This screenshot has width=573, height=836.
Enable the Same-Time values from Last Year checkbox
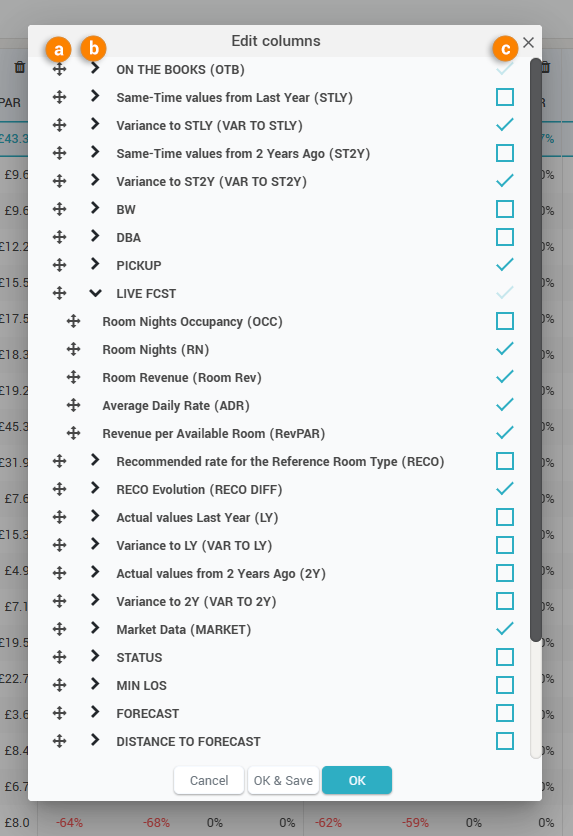505,97
